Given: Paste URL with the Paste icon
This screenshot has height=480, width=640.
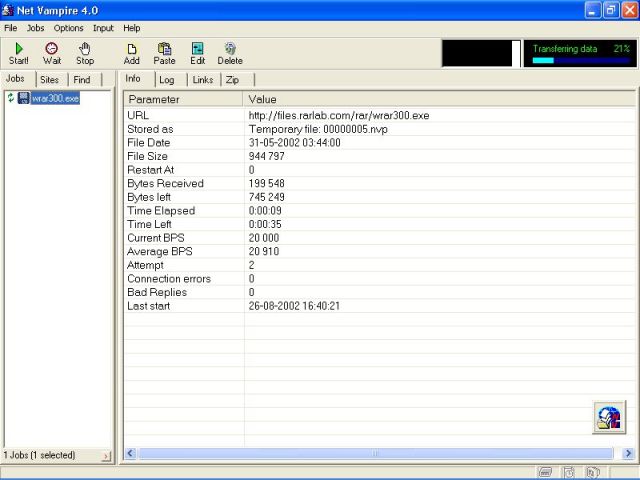Looking at the screenshot, I should [x=164, y=49].
